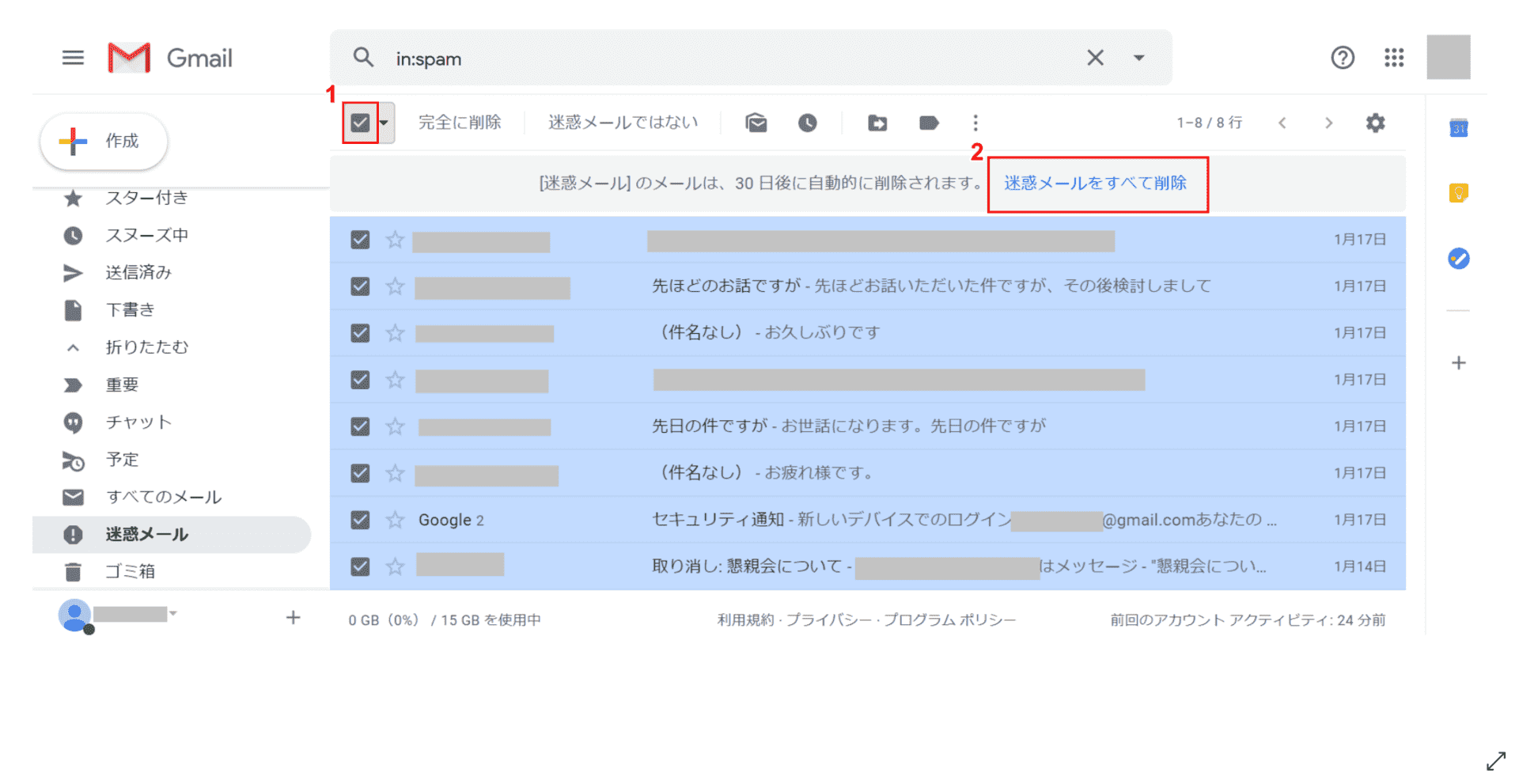Click the search magnifier icon

click(363, 57)
